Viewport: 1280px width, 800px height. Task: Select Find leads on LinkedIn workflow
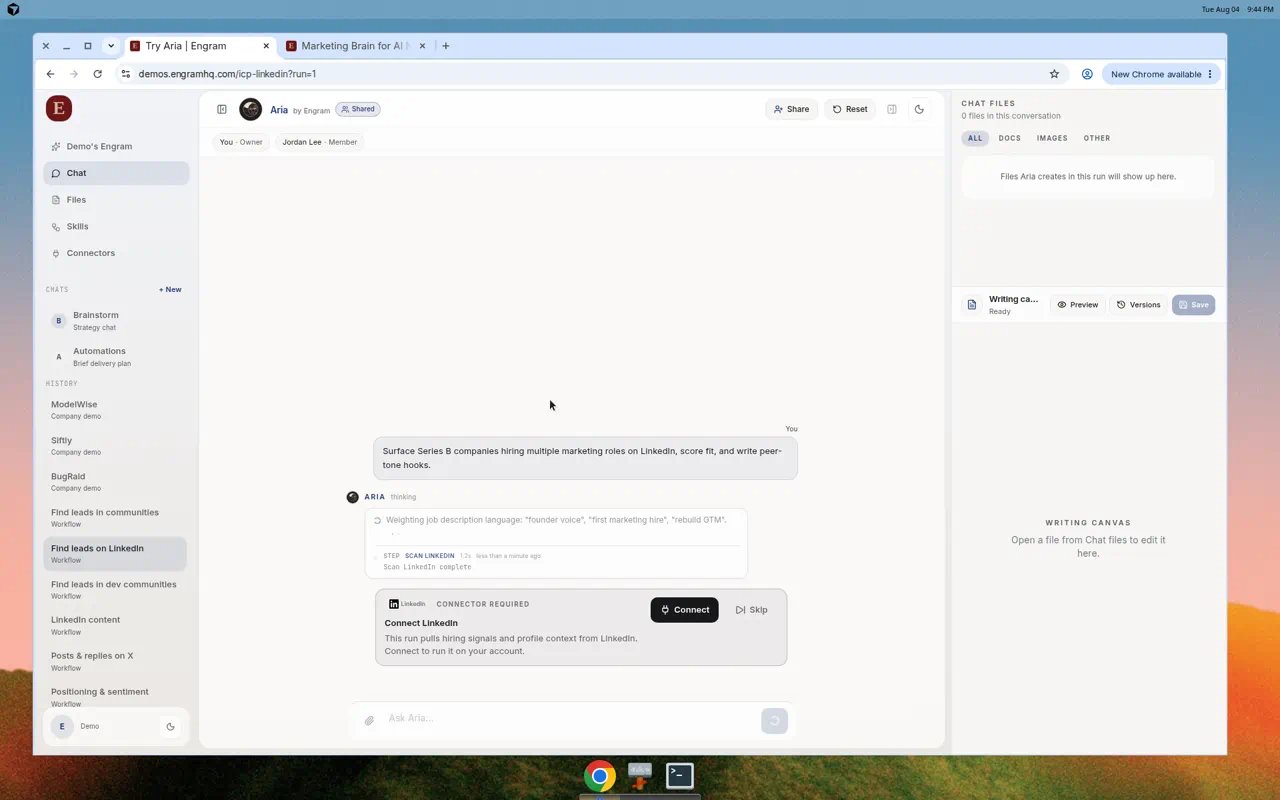tap(116, 554)
